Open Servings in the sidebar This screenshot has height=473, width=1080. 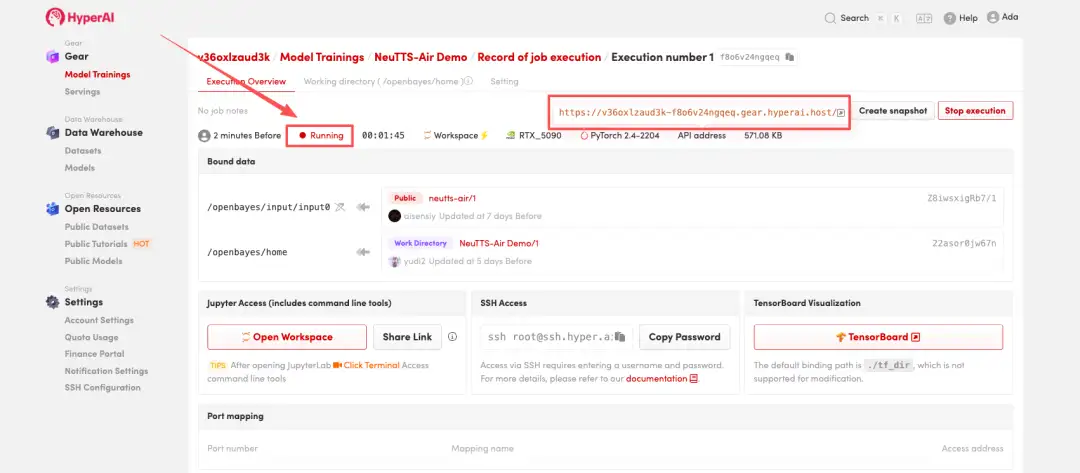tap(82, 92)
